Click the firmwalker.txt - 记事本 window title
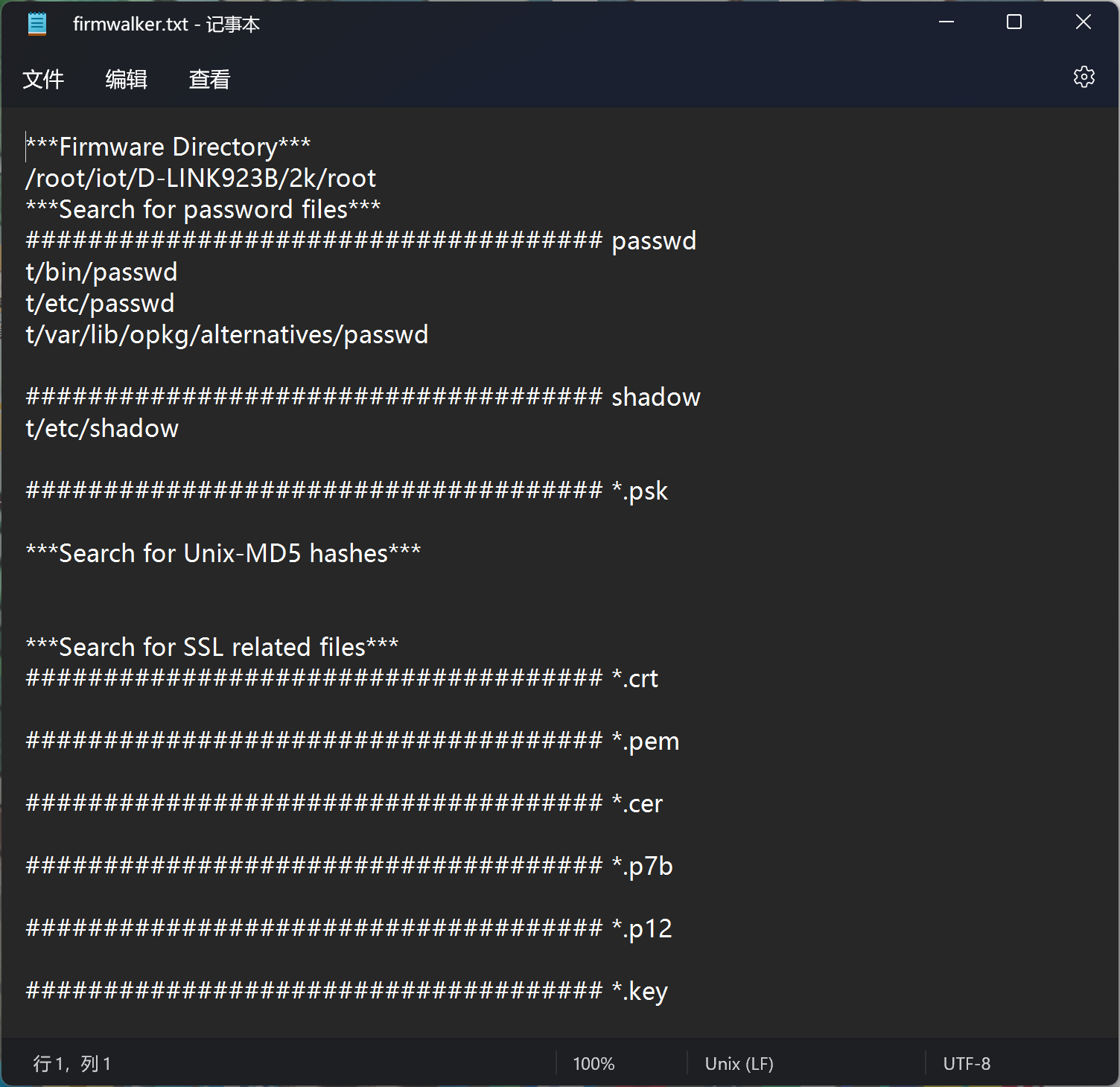The width and height of the screenshot is (1120, 1087). click(x=166, y=24)
